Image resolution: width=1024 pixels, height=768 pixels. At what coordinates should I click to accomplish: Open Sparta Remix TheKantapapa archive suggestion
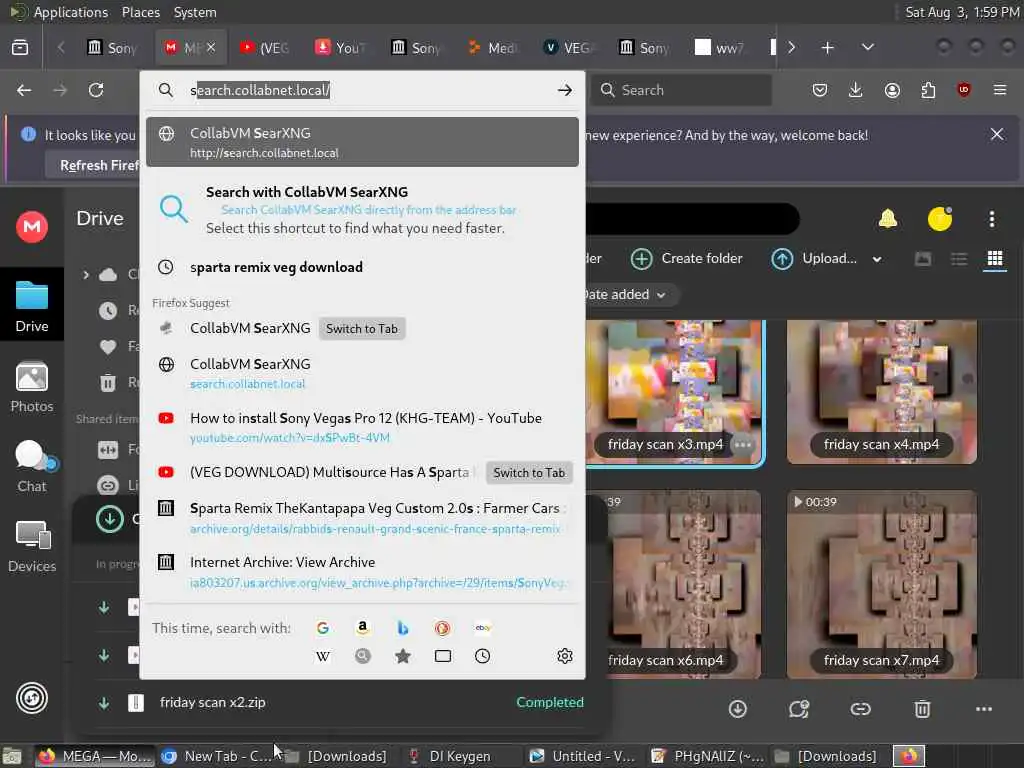click(362, 517)
